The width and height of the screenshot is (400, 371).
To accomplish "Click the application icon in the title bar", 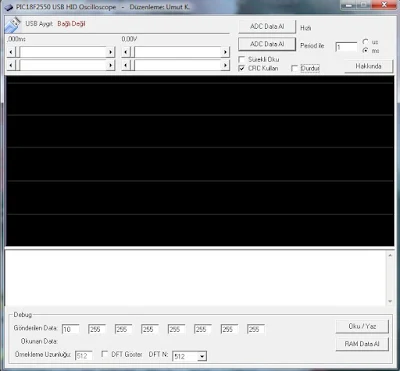I will (8, 7).
